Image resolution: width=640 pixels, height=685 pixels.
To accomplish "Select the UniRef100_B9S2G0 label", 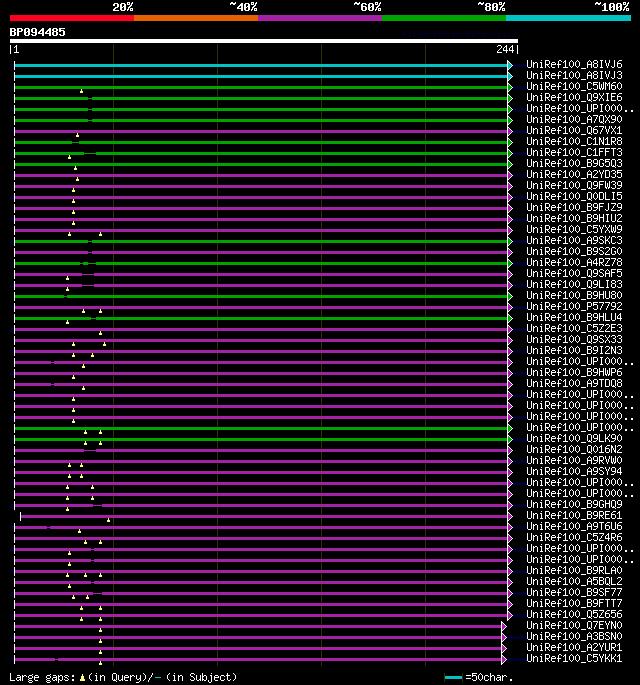I will (x=574, y=251).
